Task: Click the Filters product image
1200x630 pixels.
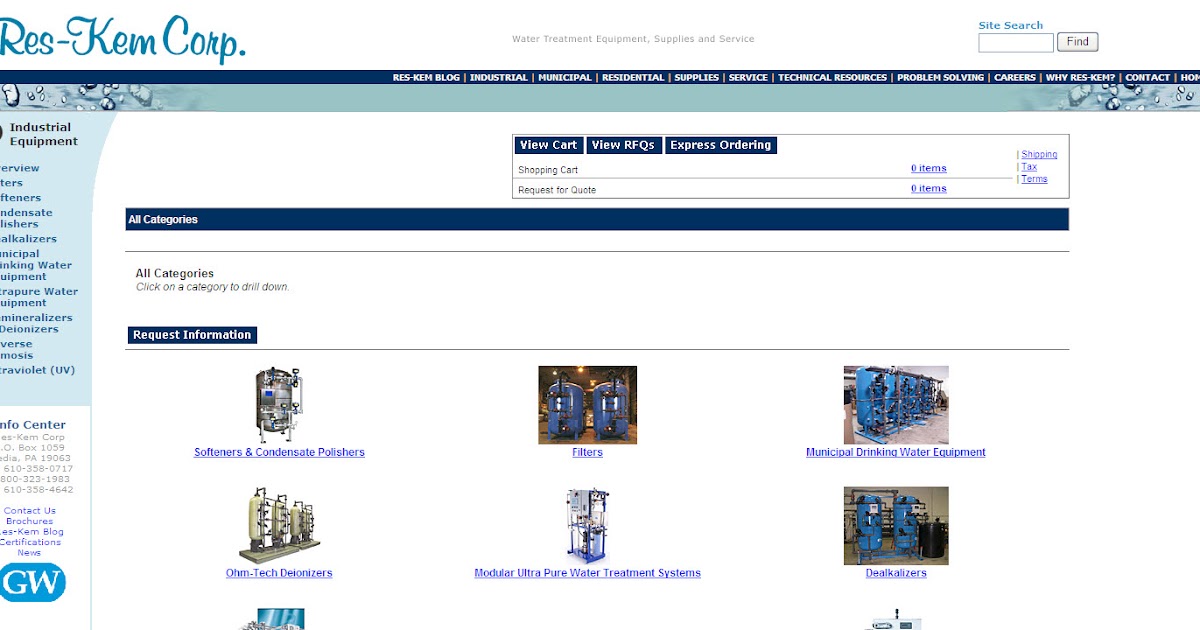Action: [587, 404]
